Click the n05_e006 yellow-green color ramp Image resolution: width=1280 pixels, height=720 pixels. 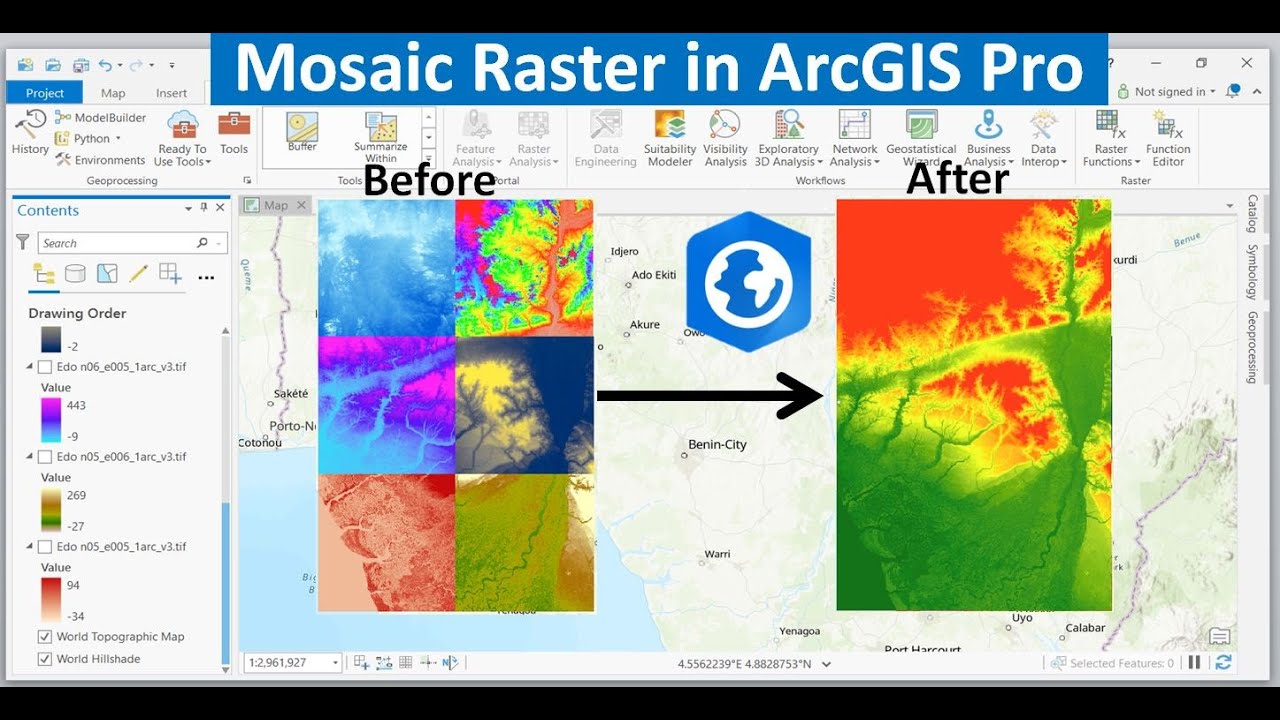50,510
